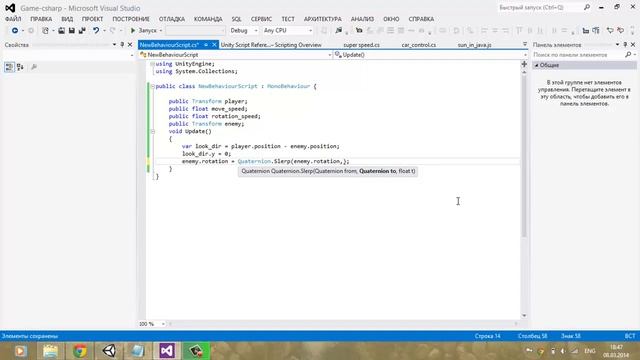
Task: Open Unity from the taskbar
Action: (x=109, y=351)
